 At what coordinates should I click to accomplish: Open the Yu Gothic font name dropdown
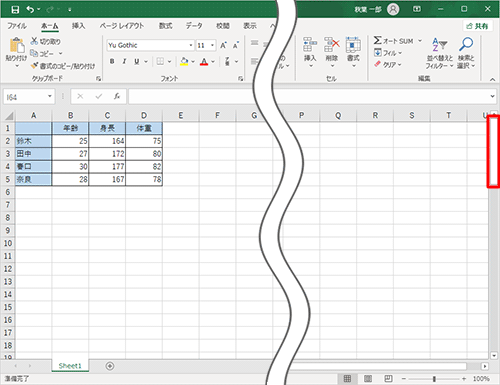coord(191,45)
